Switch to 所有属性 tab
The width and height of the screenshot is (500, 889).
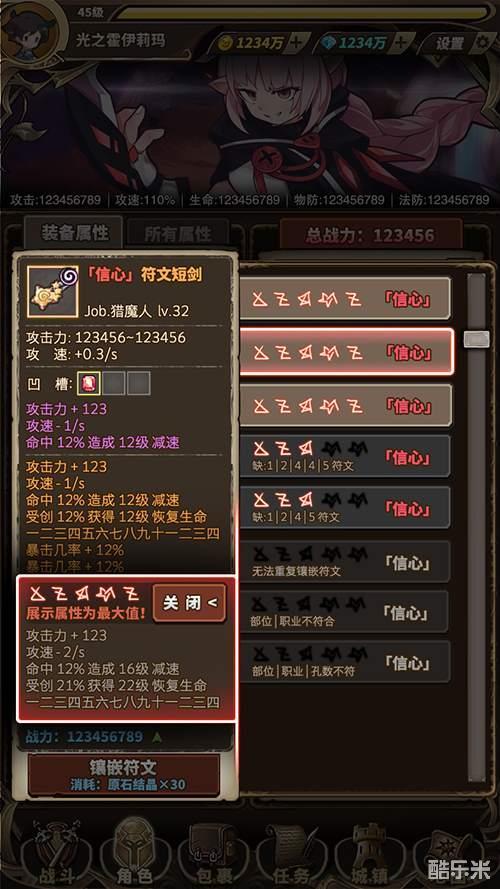177,234
